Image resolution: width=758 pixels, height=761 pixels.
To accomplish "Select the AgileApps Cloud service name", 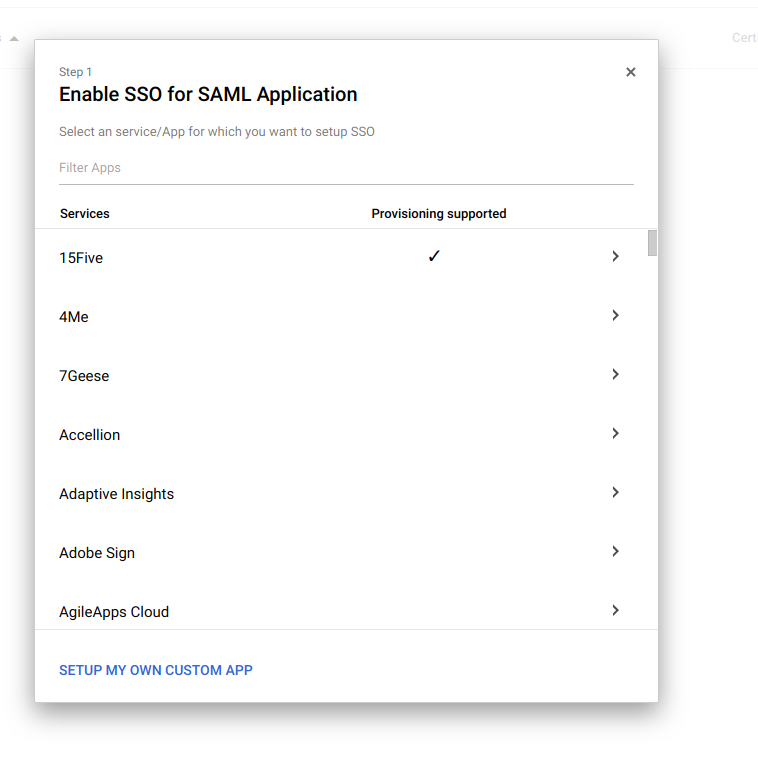I will 114,612.
